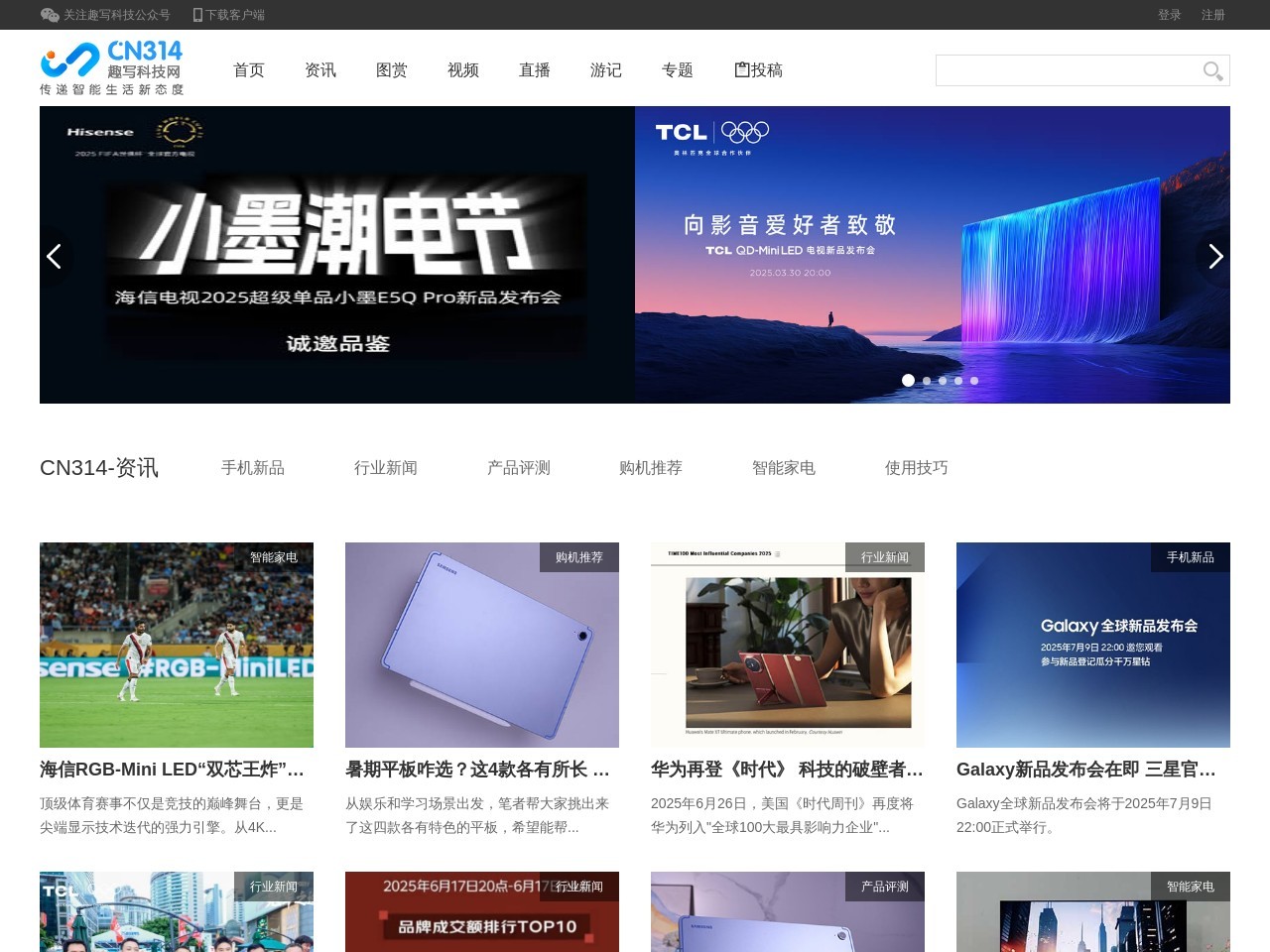
Task: Click the download client phone icon
Action: [x=197, y=14]
